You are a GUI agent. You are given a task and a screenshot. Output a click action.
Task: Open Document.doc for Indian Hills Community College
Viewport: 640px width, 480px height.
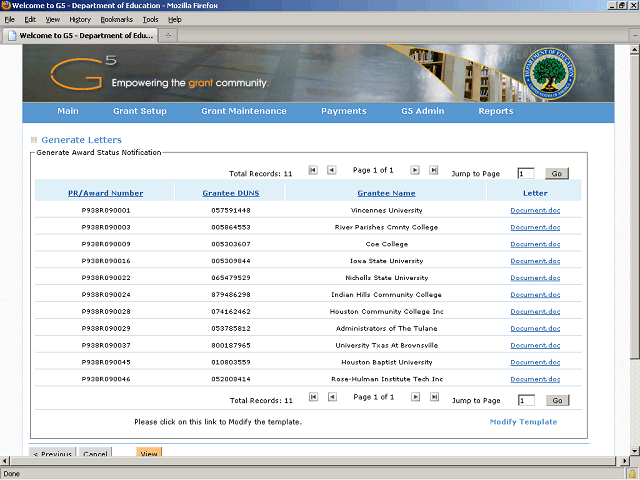coord(535,294)
